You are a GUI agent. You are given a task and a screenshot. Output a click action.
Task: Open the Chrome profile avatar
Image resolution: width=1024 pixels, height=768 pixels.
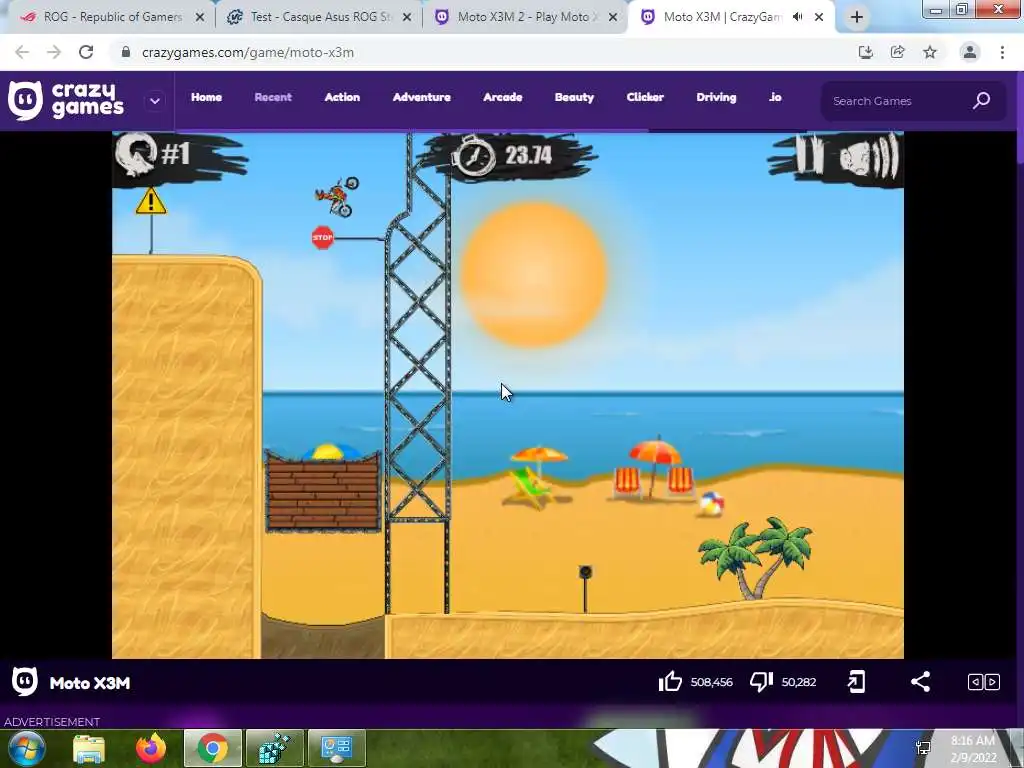coord(970,52)
